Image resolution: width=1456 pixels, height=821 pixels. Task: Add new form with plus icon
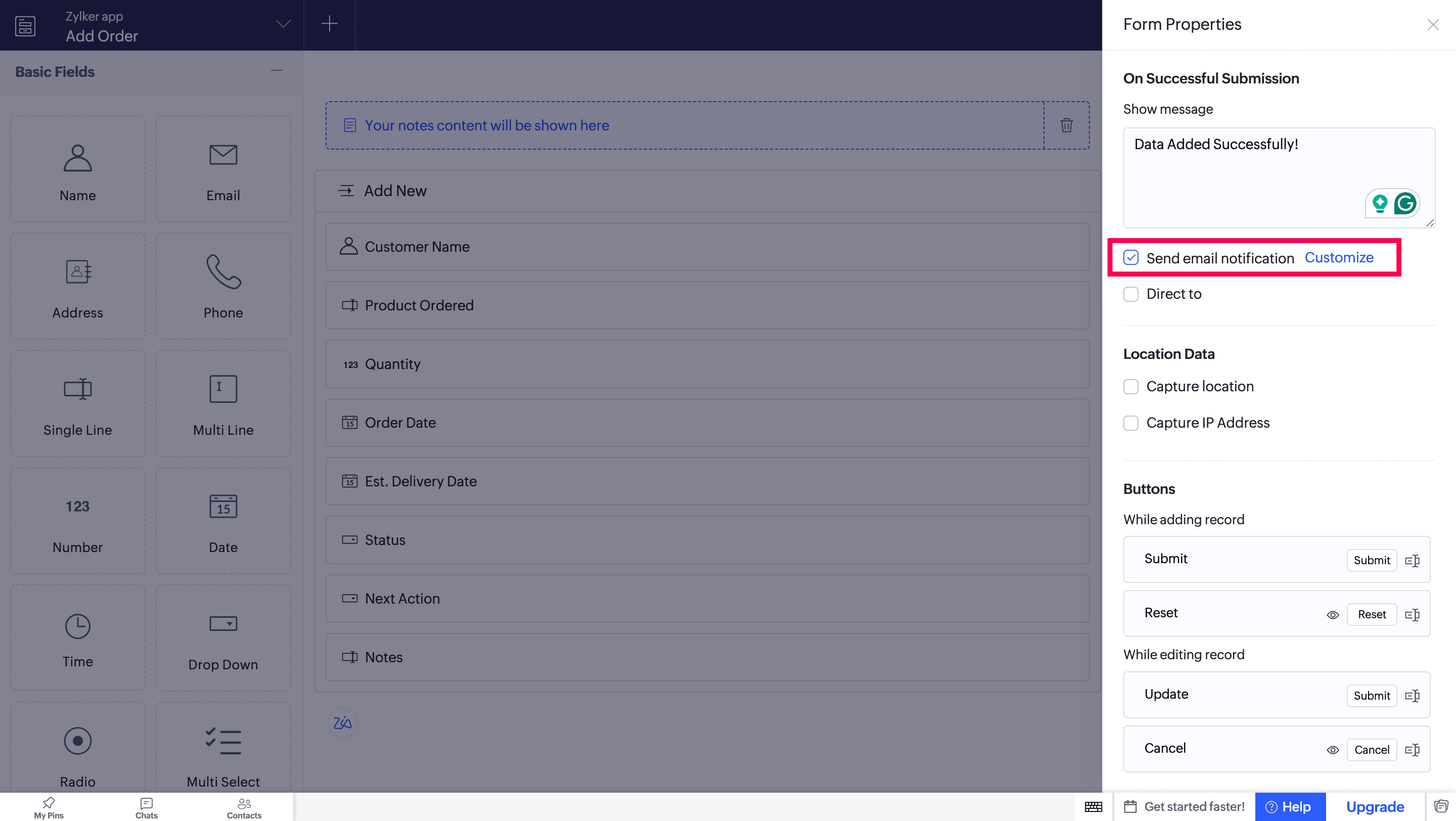click(x=329, y=24)
